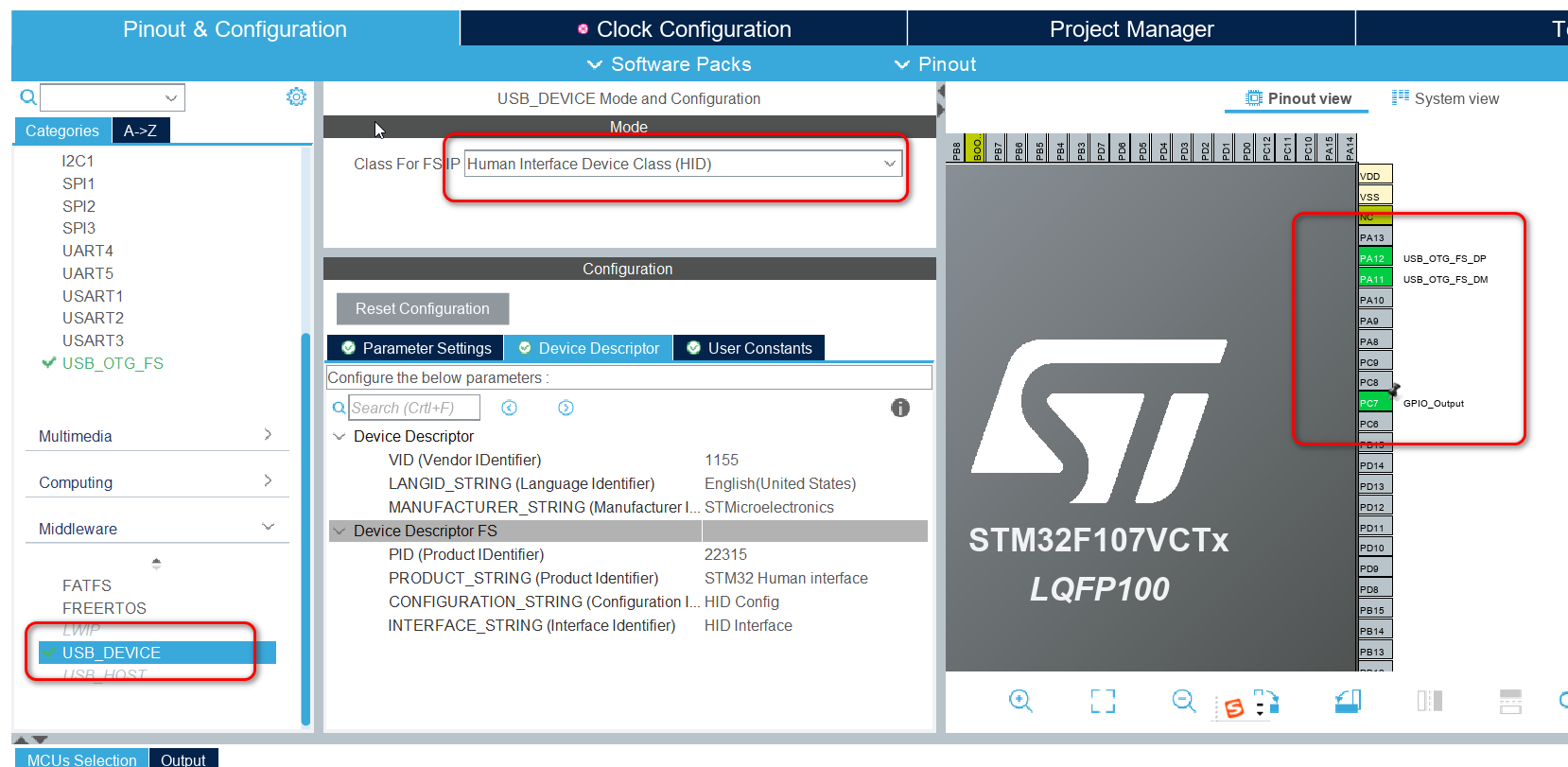Select SPI3 in the peripheral list
The height and width of the screenshot is (767, 1568).
pyautogui.click(x=78, y=228)
